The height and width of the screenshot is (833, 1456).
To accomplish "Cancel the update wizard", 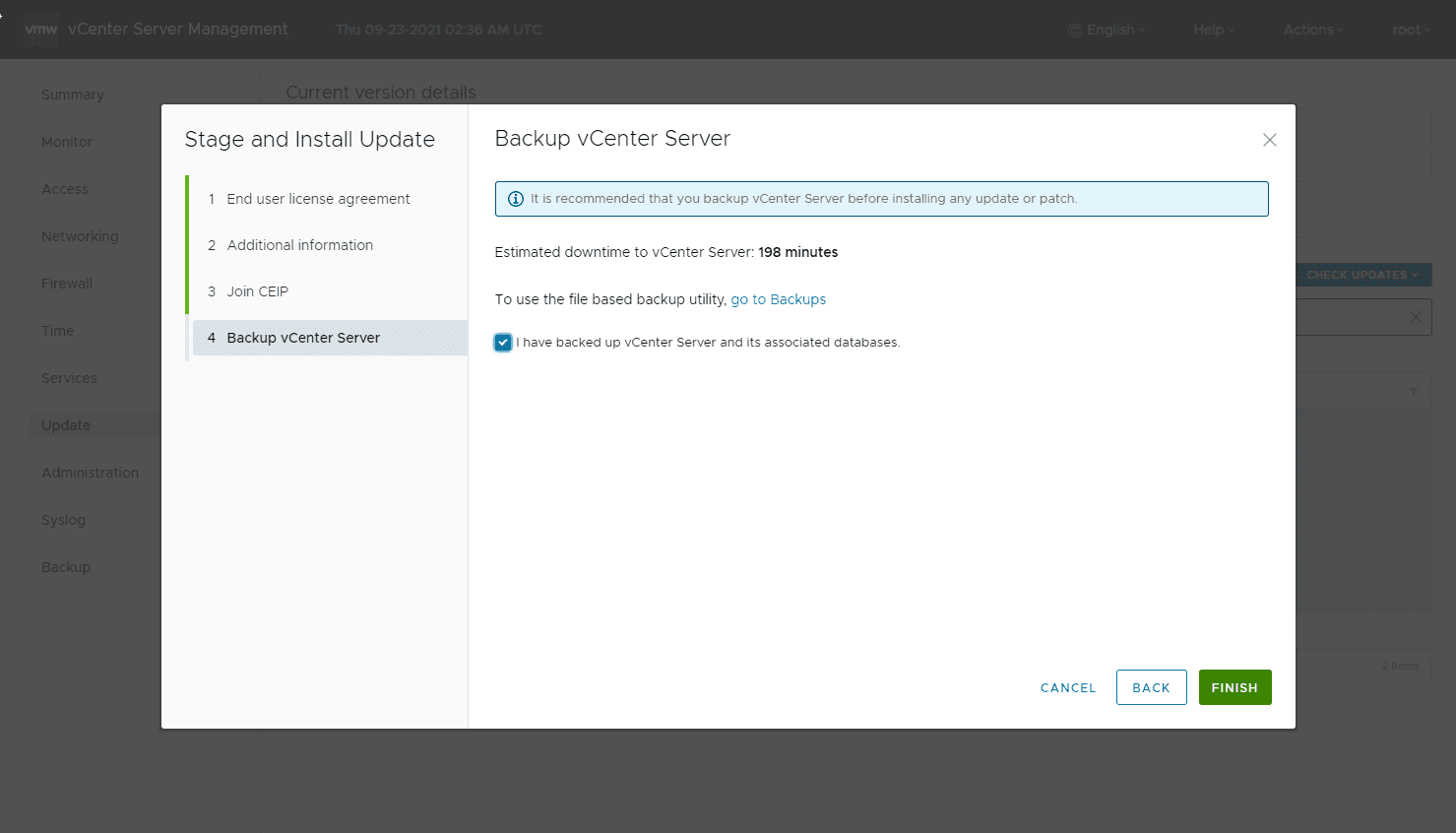I will [x=1067, y=687].
